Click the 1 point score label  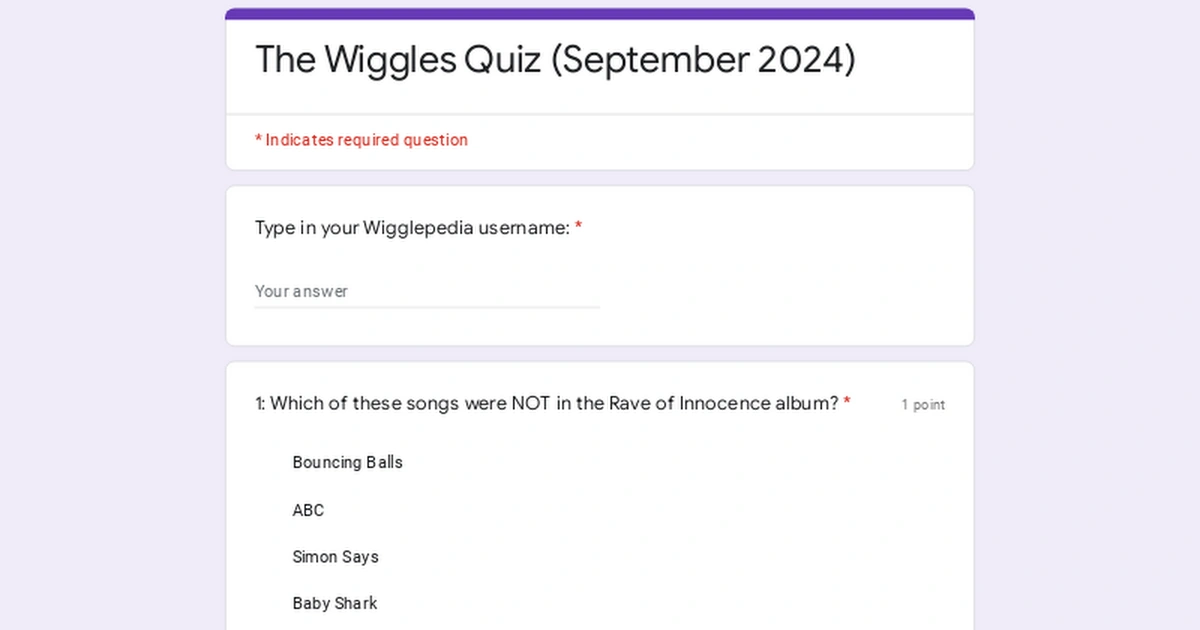(922, 405)
